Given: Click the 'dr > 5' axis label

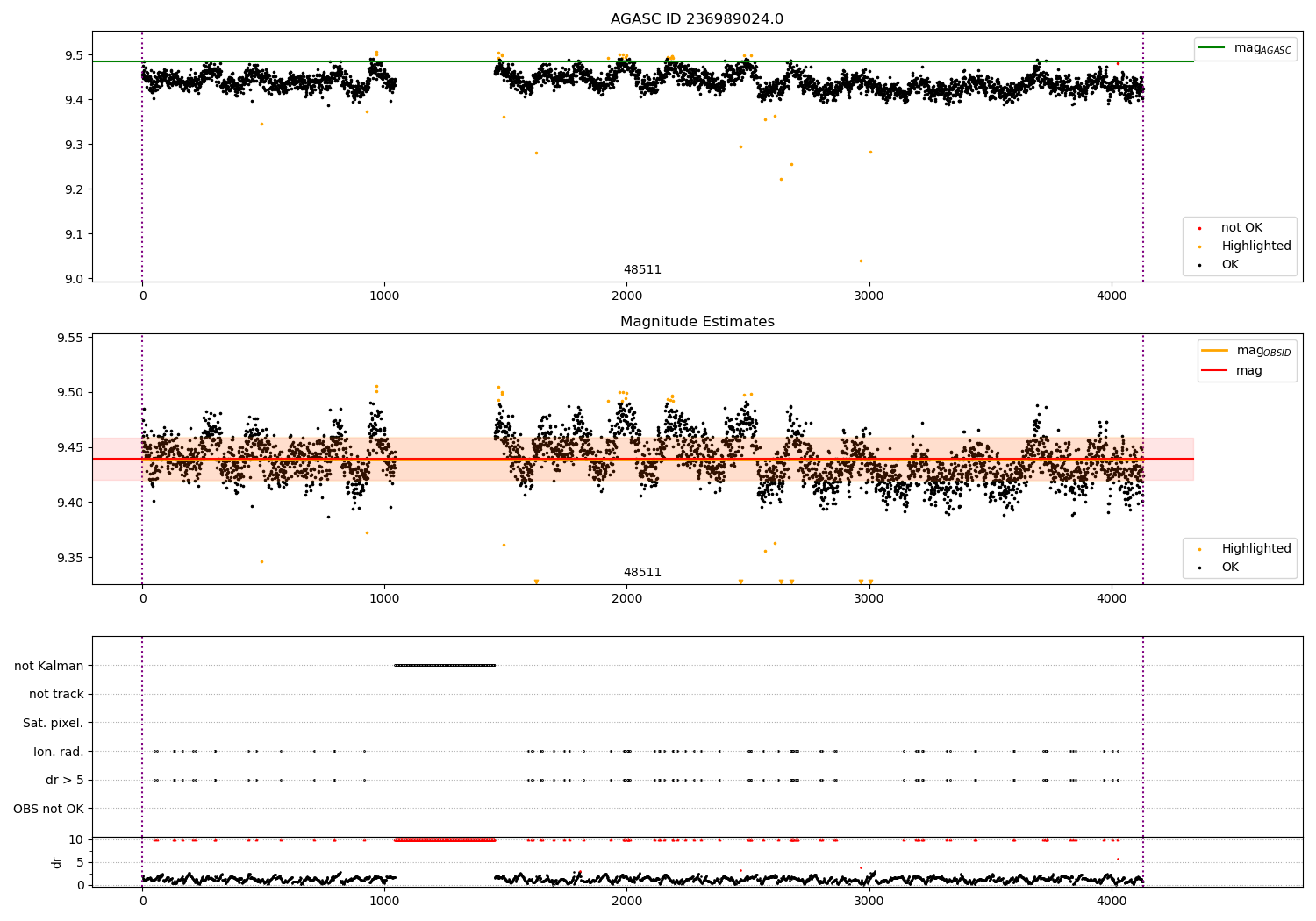Looking at the screenshot, I should pos(64,780).
